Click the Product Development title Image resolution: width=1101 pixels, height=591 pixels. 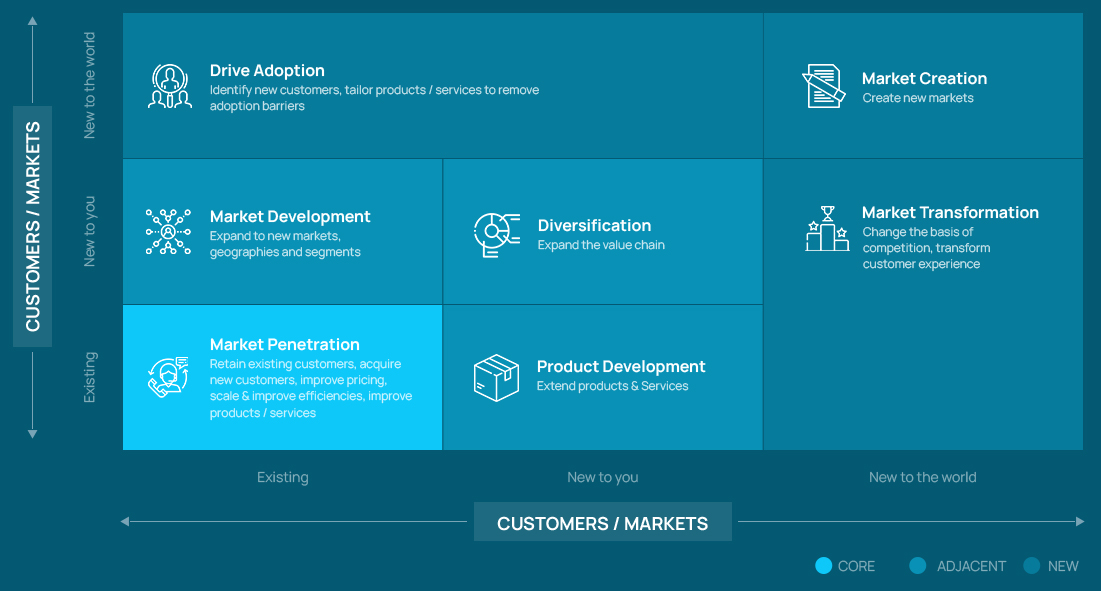pyautogui.click(x=620, y=367)
